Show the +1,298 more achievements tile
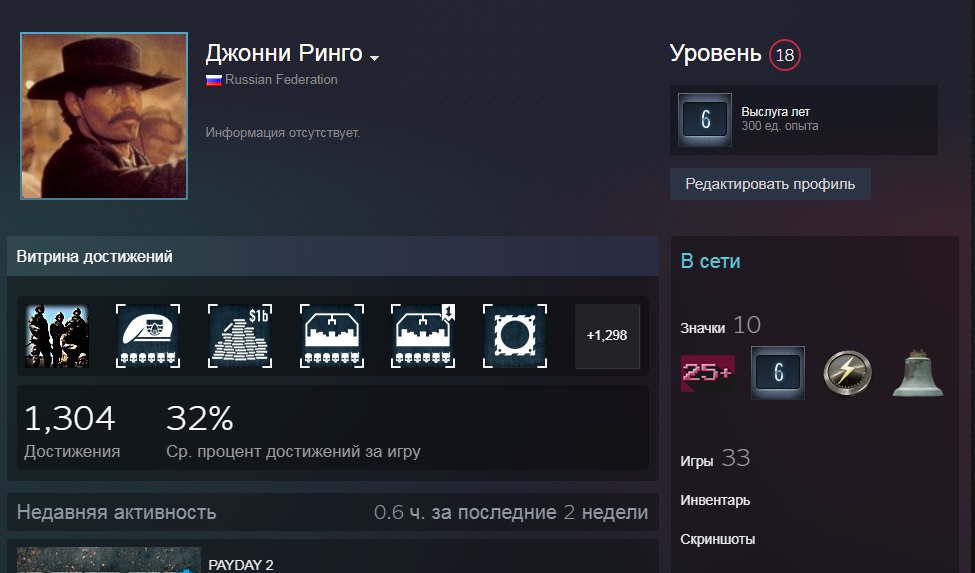The width and height of the screenshot is (975, 573). click(607, 336)
